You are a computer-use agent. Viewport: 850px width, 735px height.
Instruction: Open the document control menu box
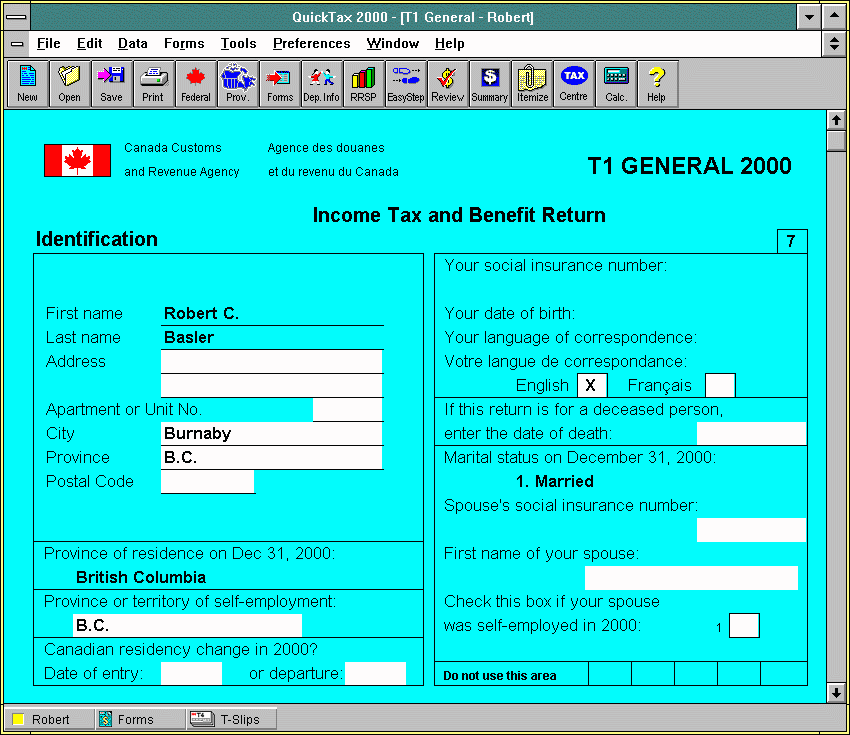coord(17,44)
